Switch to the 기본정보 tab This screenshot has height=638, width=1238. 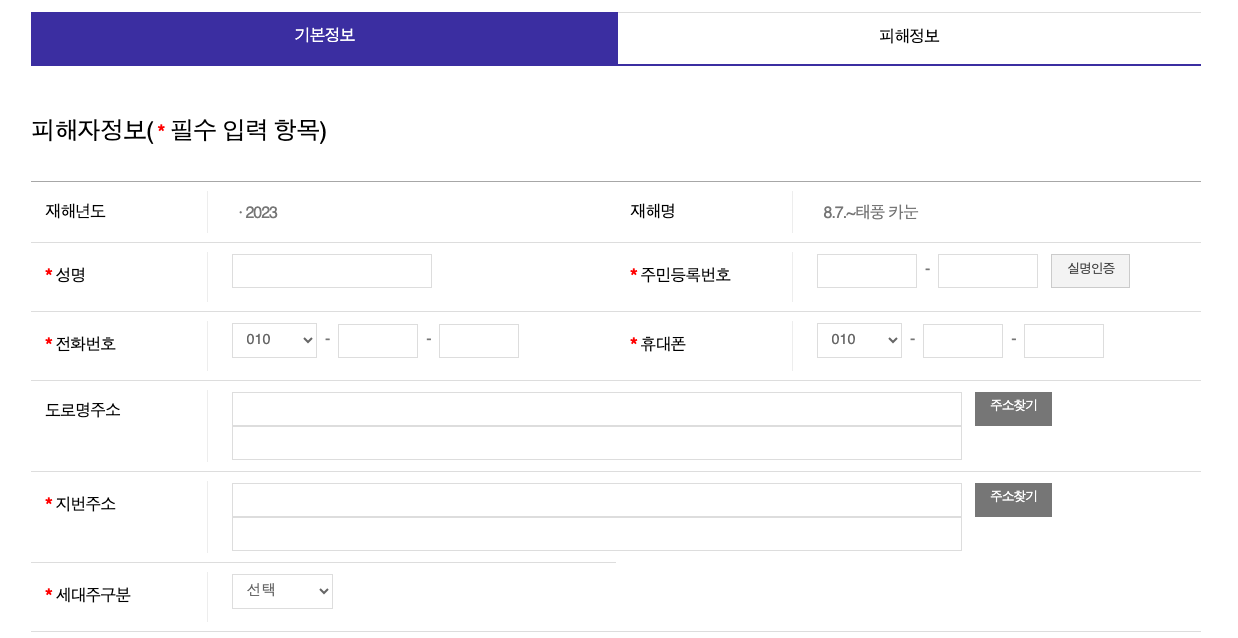[324, 38]
